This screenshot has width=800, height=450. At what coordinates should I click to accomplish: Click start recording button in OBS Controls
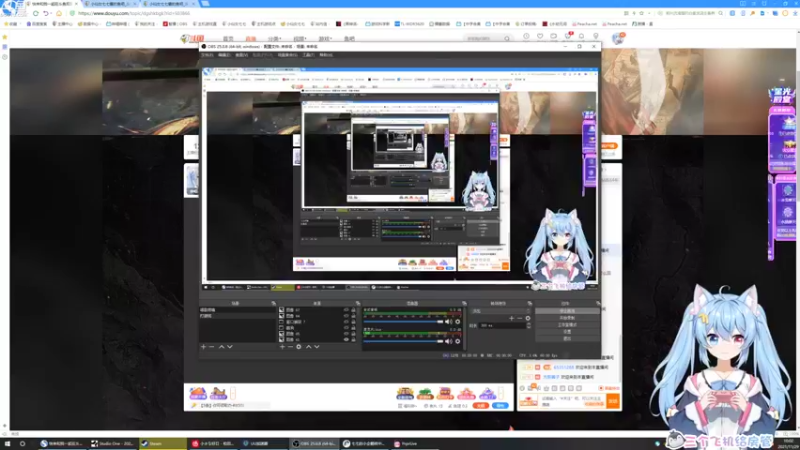coord(567,318)
